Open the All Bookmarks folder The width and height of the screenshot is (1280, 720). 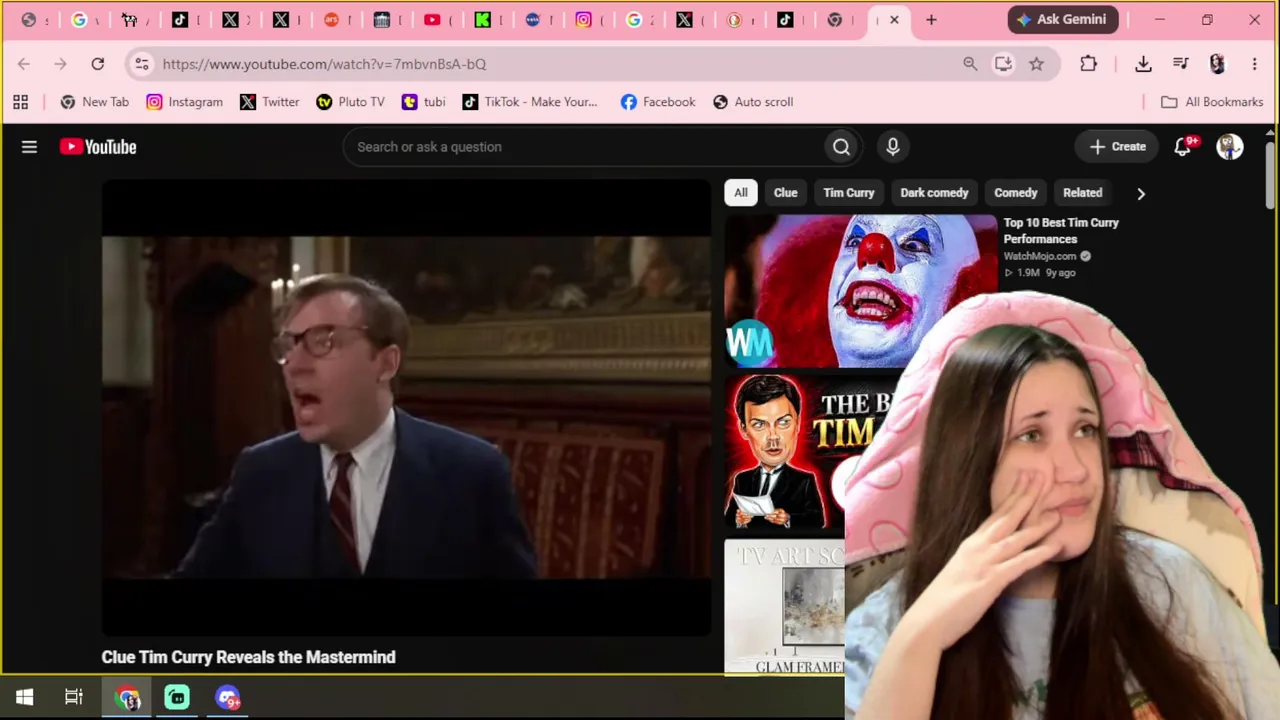(1212, 102)
